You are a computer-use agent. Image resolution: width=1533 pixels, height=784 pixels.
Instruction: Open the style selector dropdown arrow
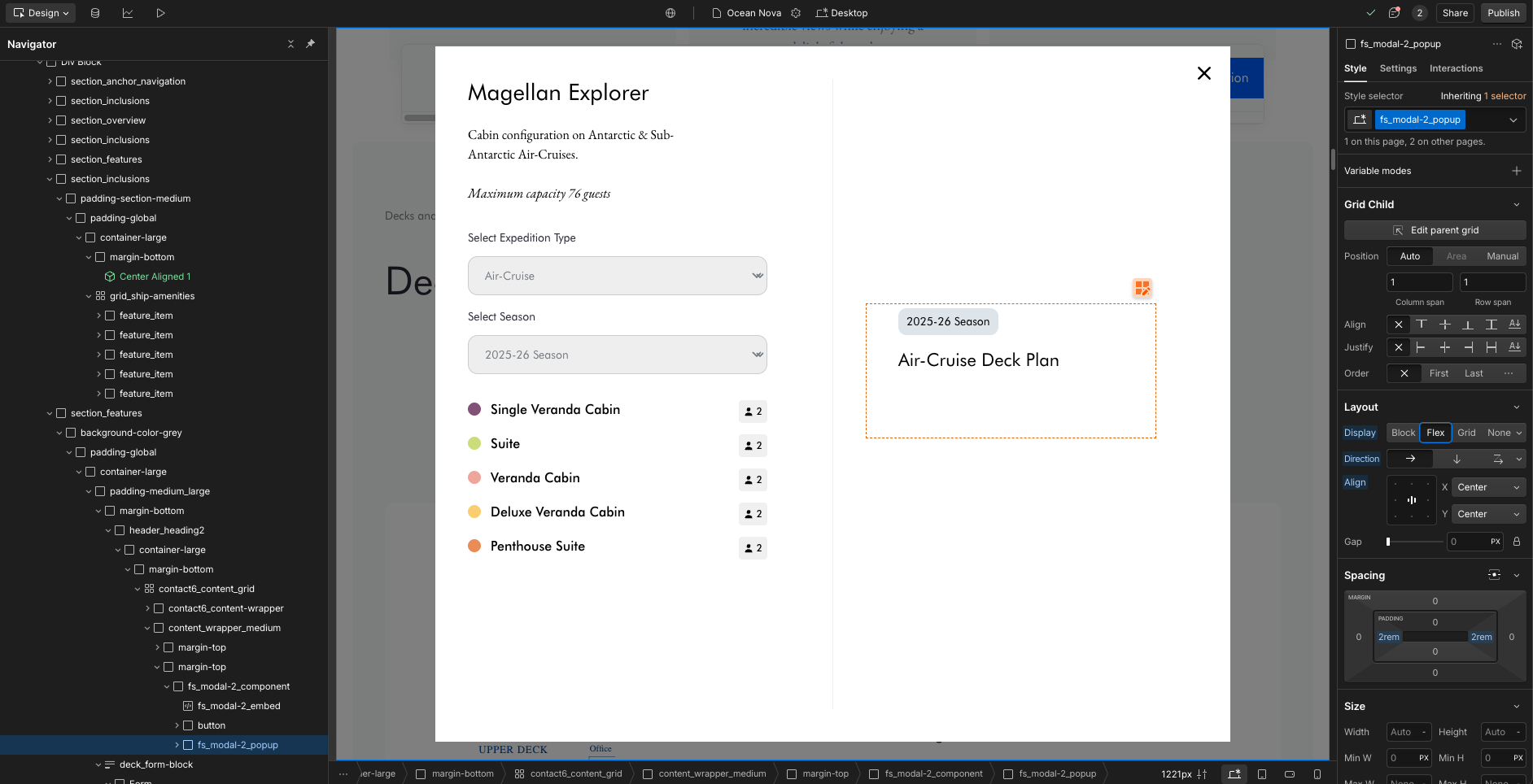(1513, 120)
